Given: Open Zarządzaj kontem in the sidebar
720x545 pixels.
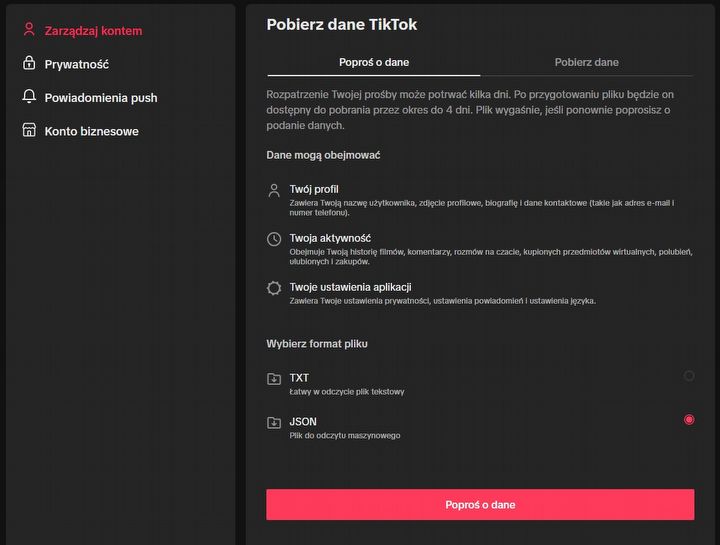Looking at the screenshot, I should tap(93, 30).
